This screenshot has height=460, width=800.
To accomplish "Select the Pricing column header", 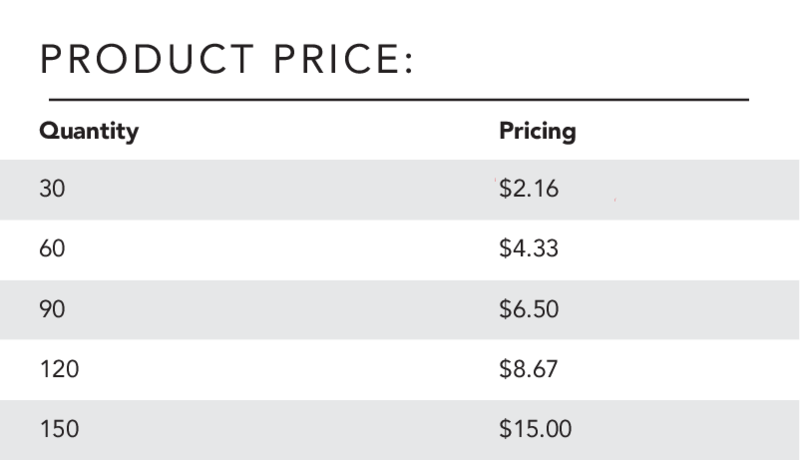I will coord(538,132).
